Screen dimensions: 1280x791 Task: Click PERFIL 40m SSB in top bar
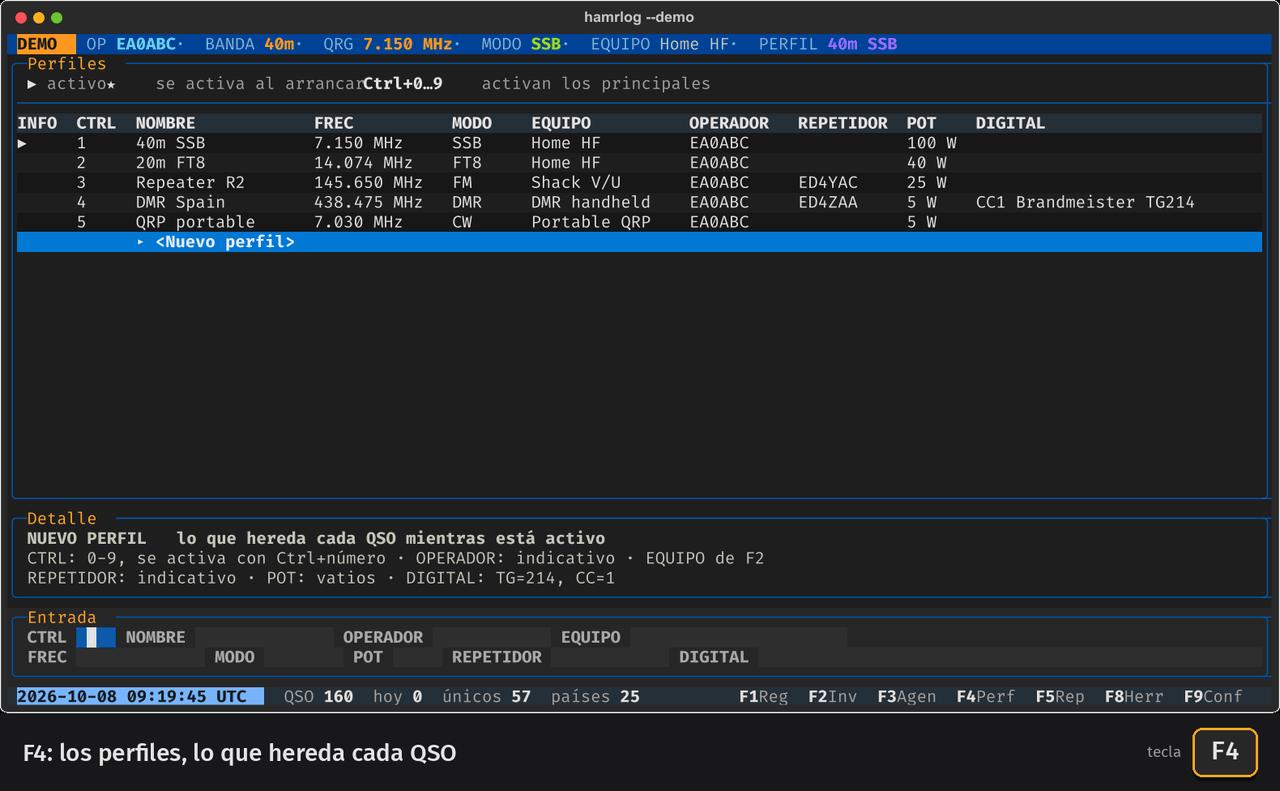coord(828,44)
